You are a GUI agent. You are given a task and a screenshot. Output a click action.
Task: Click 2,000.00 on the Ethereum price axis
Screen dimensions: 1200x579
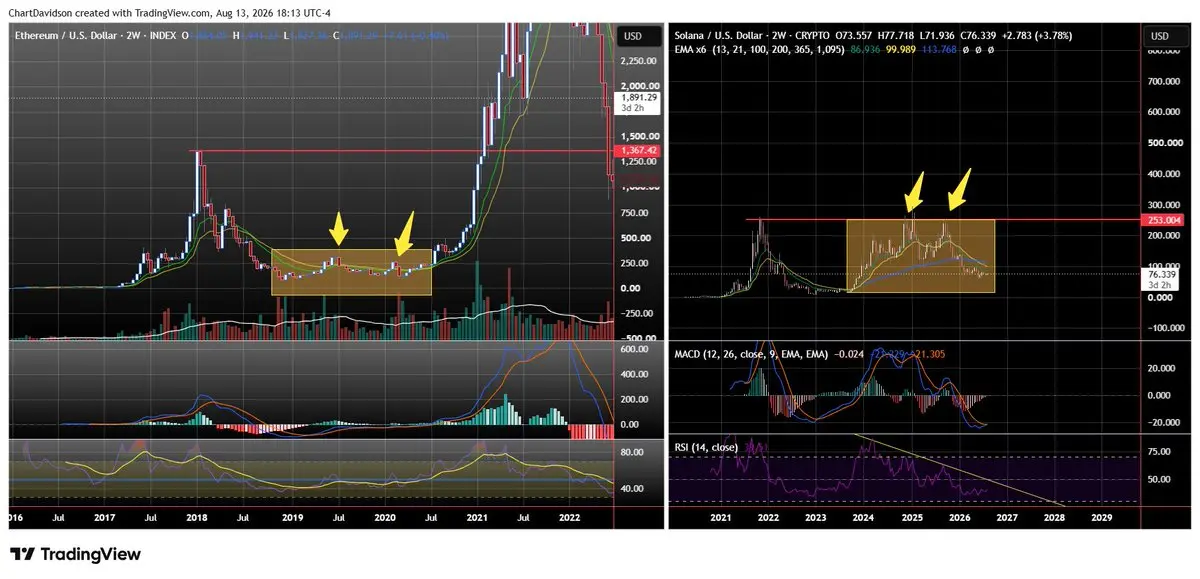tap(642, 86)
